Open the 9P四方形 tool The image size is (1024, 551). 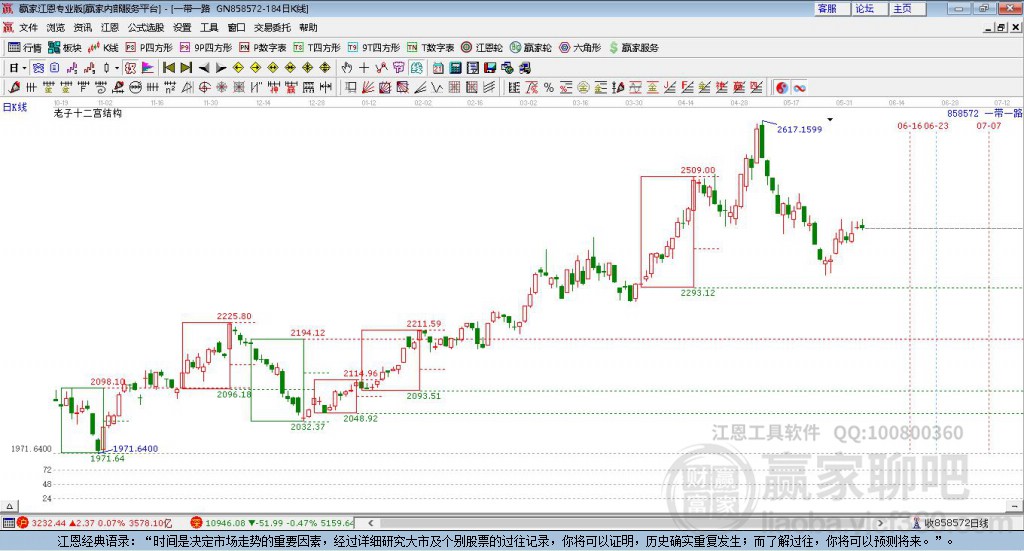click(x=206, y=48)
